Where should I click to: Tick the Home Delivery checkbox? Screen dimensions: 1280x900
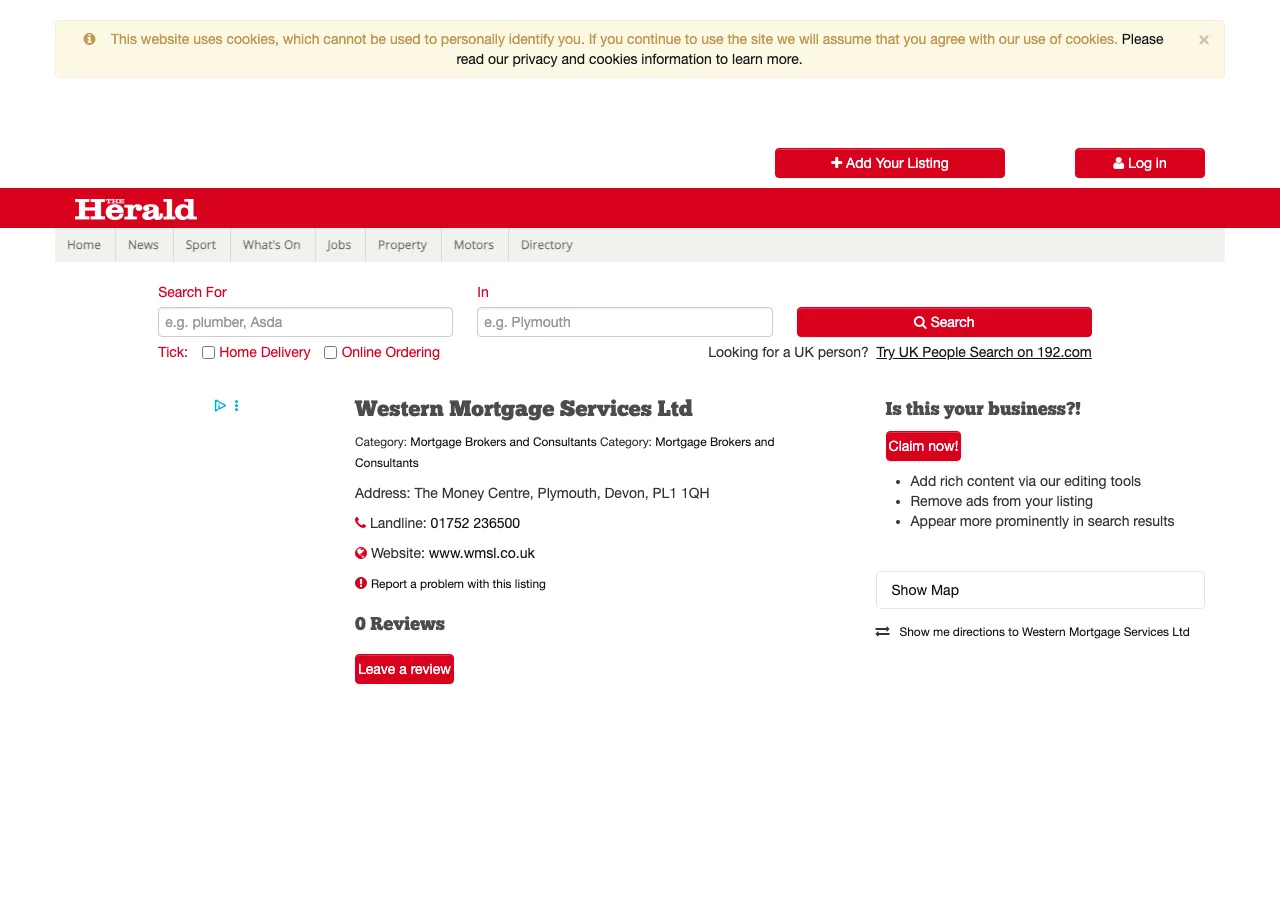pyautogui.click(x=208, y=352)
